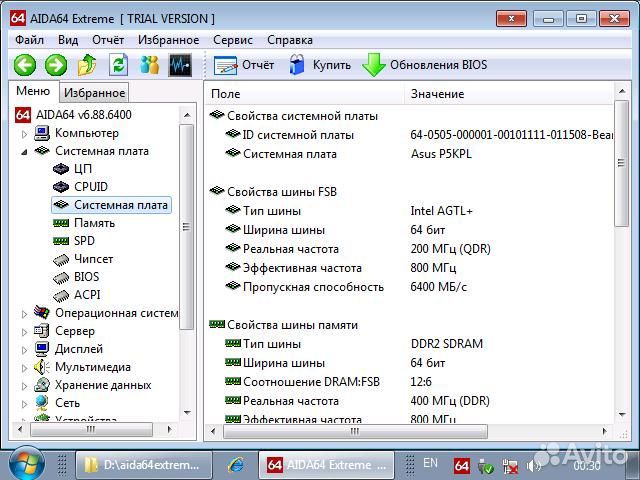Select the ID системной платы row

pyautogui.click(x=409, y=135)
